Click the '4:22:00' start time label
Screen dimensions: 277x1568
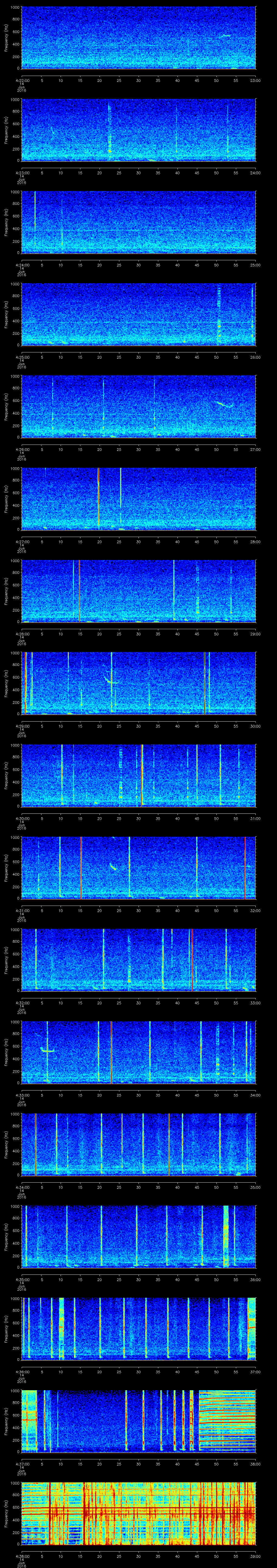click(x=22, y=80)
